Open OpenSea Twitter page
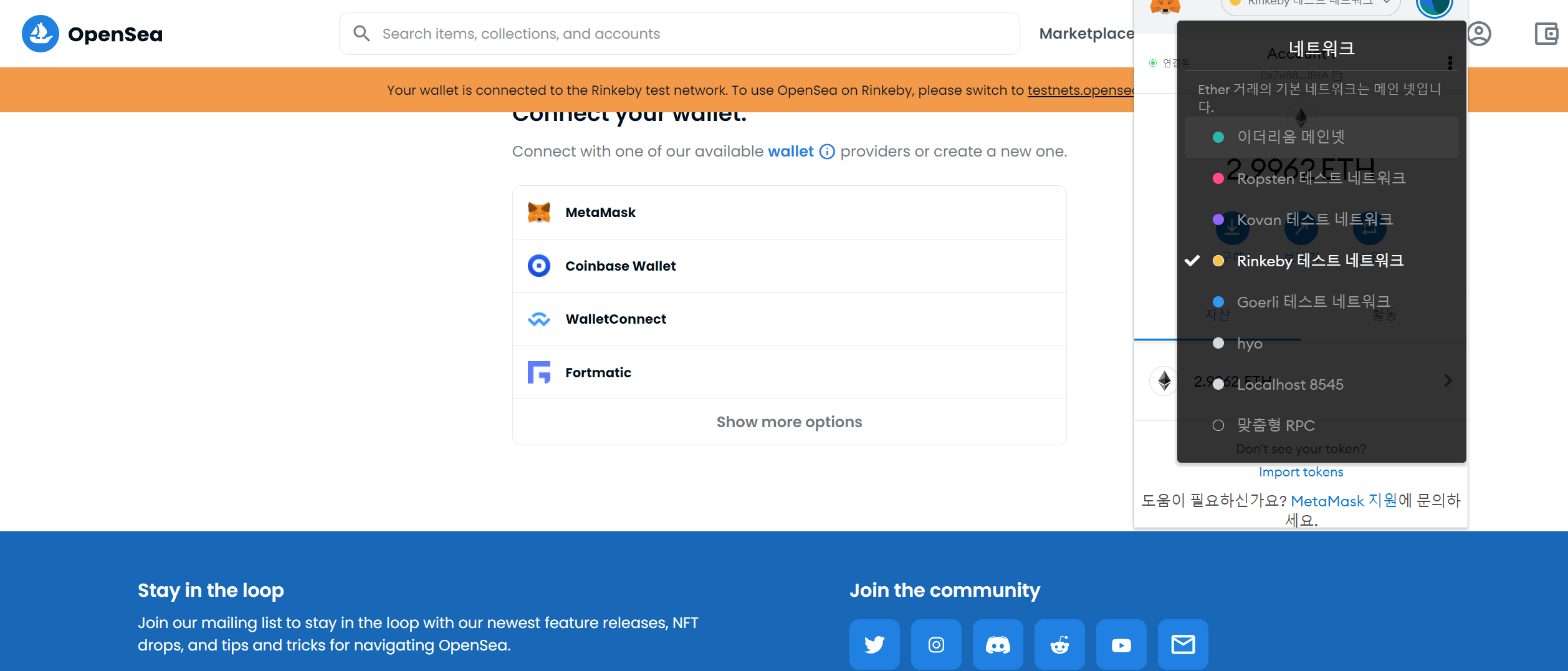The image size is (1568, 671). [x=874, y=645]
